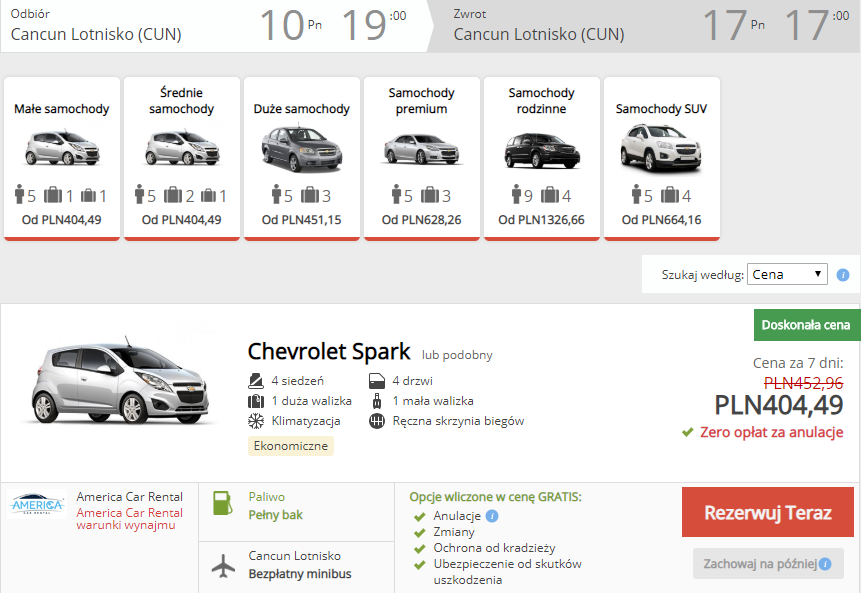Click the passenger icon in Małe samochody card
This screenshot has height=593, width=861.
pos(20,194)
